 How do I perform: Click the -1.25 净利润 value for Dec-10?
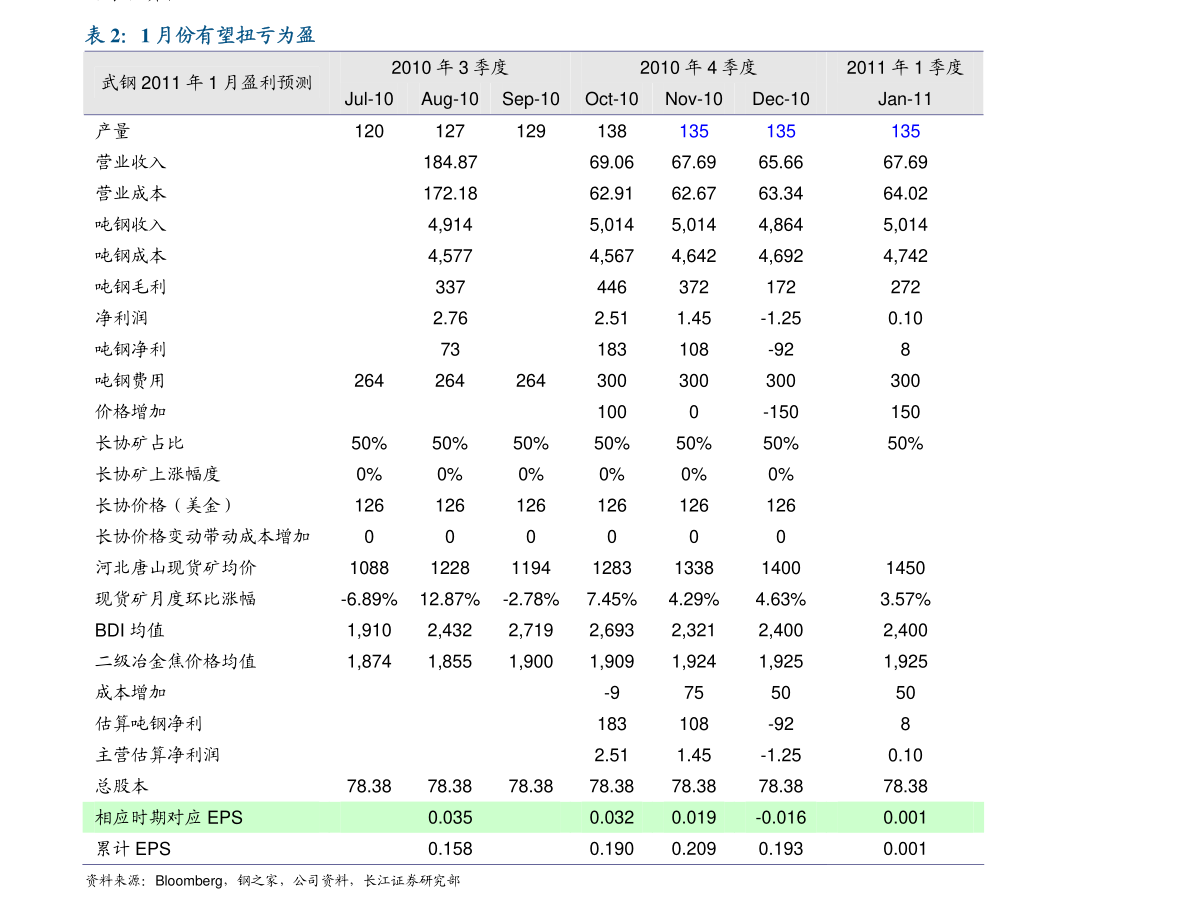click(x=781, y=318)
